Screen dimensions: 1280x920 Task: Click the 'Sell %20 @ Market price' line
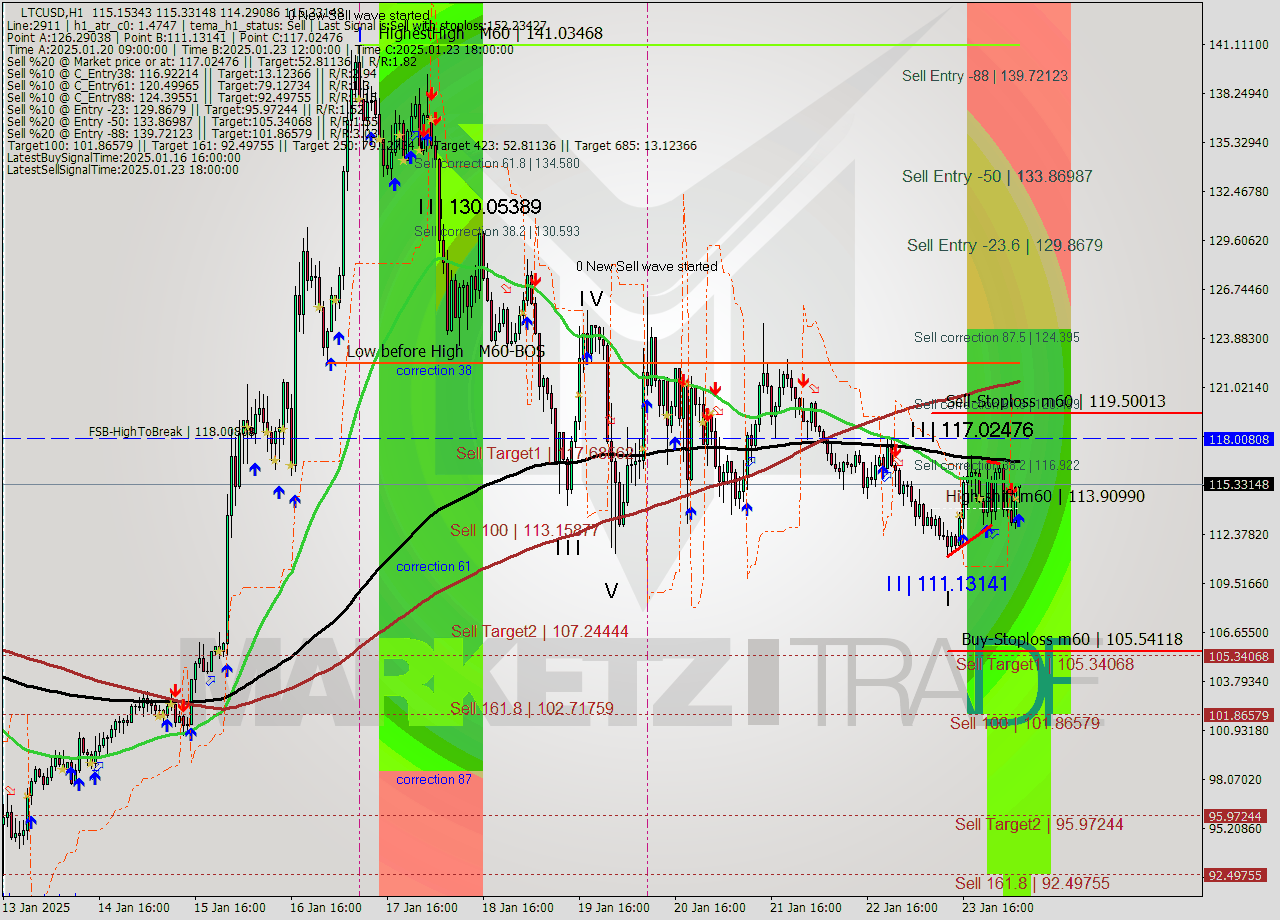point(211,61)
